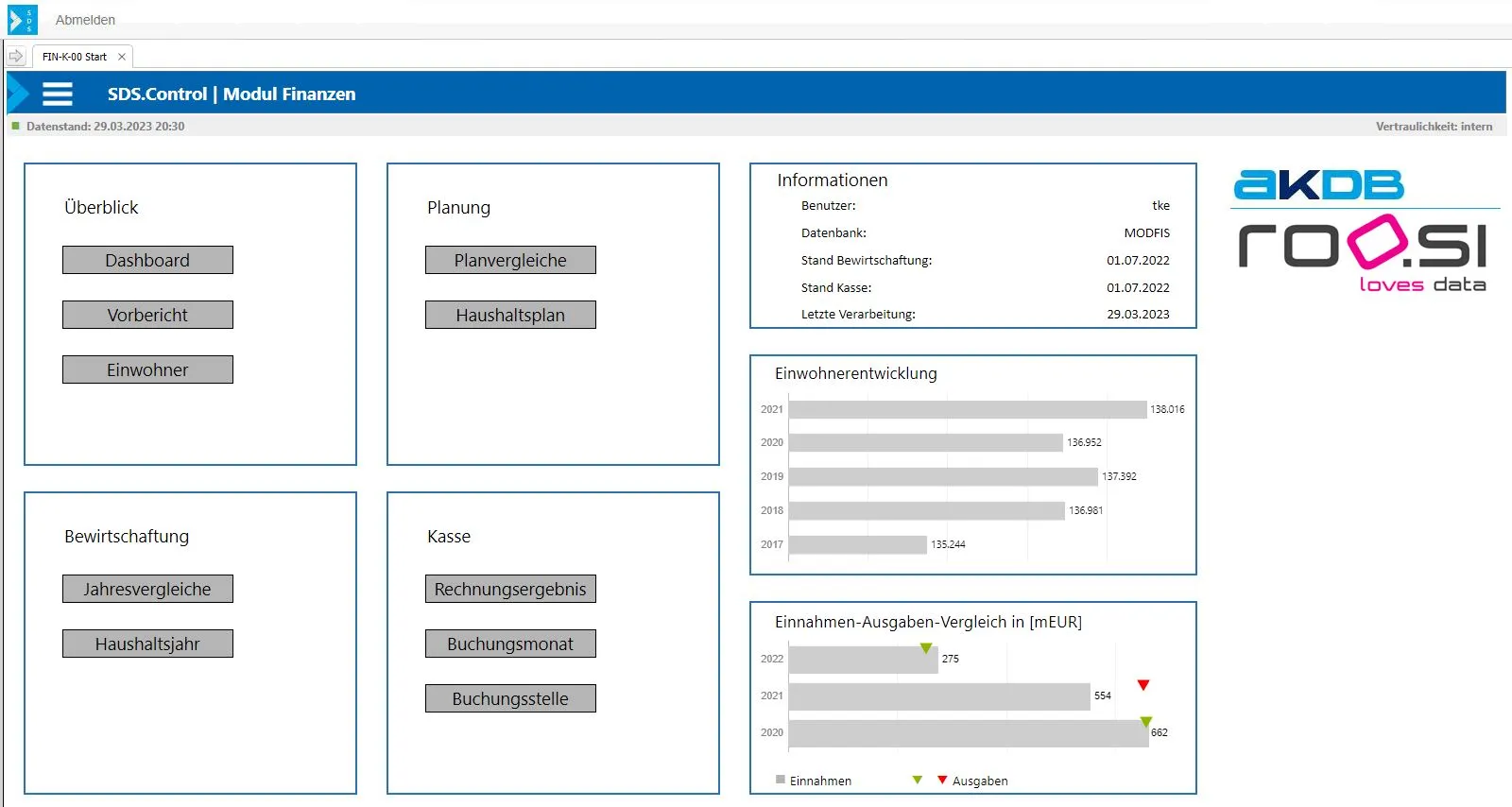Click the SDS logo in top-left corner
Viewport: 1512px width, 807px height.
click(22, 20)
